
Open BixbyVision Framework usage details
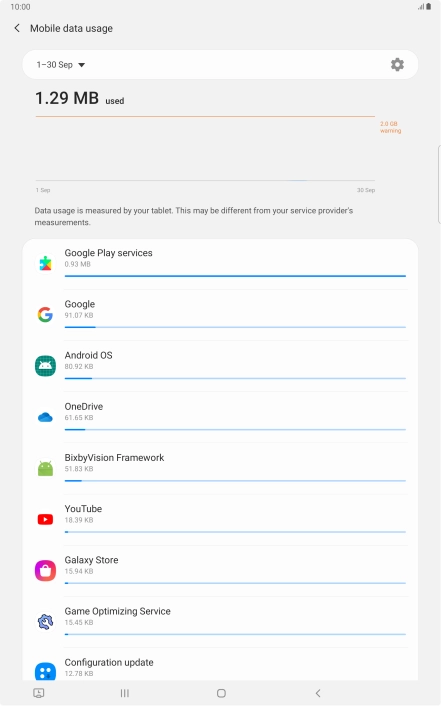click(x=220, y=469)
